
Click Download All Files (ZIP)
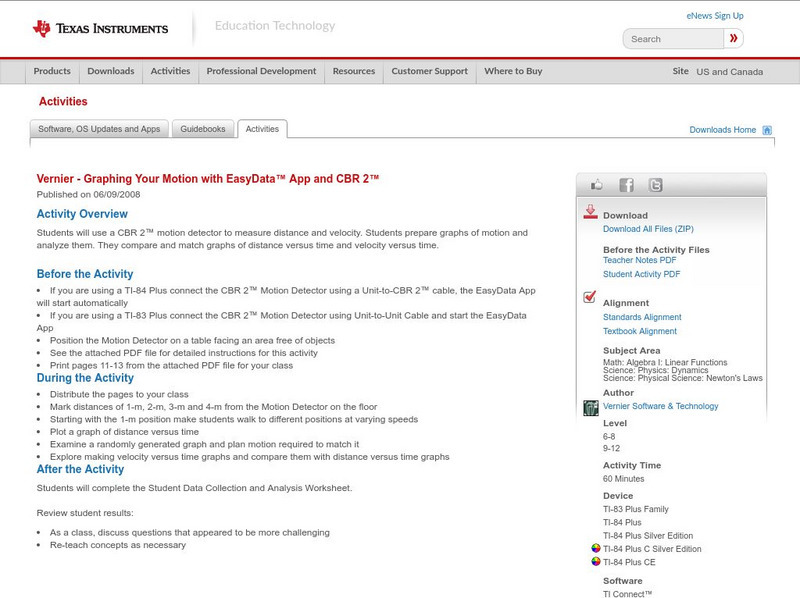(648, 229)
